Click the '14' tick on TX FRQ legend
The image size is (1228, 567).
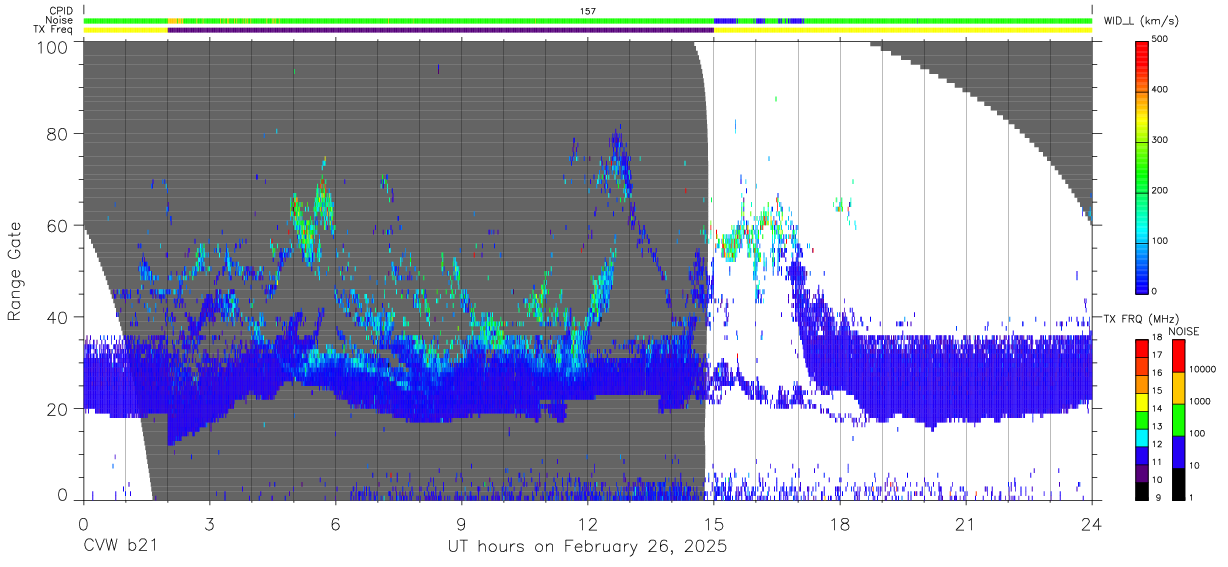click(1158, 409)
